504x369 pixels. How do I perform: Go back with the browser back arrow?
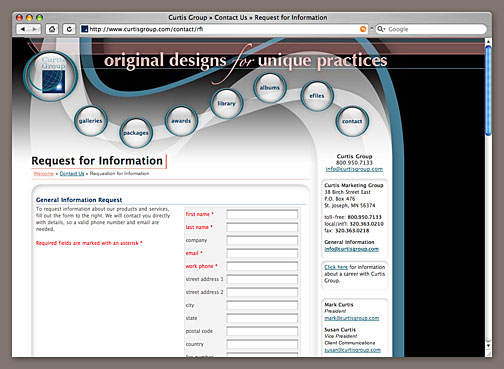point(23,29)
